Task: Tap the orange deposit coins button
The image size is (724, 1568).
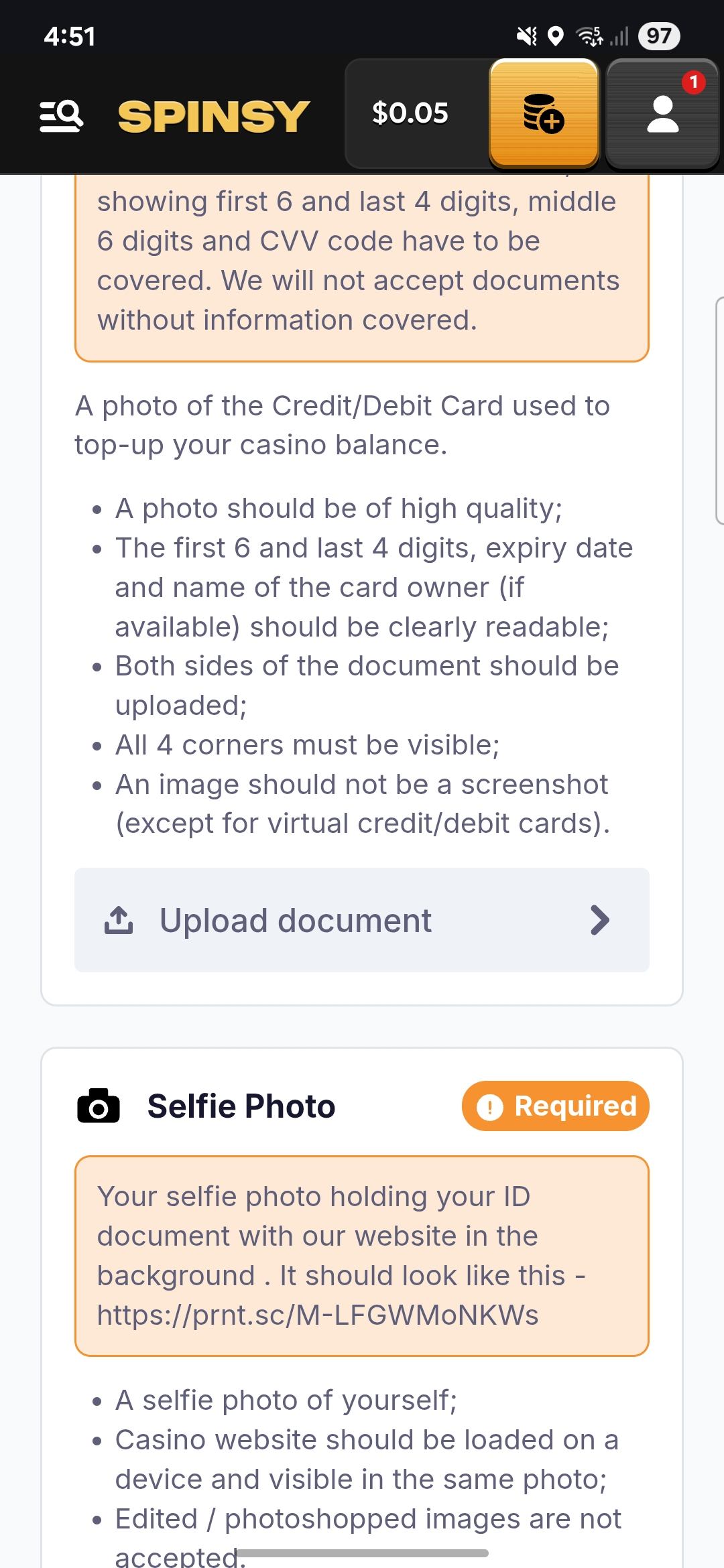Action: (x=544, y=113)
